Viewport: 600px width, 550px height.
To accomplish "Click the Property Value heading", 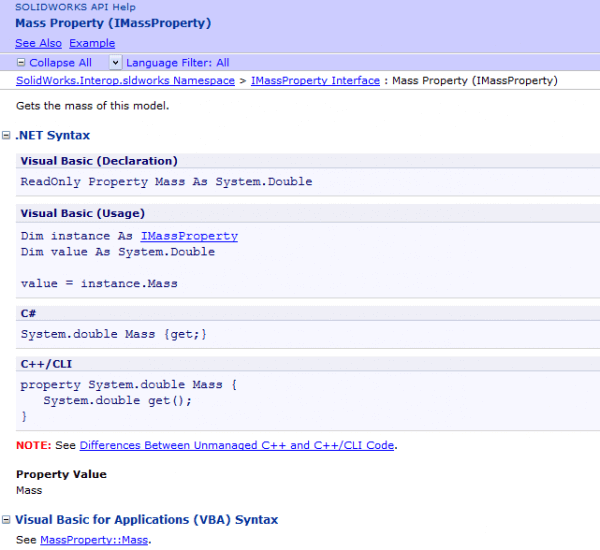I will [61, 474].
